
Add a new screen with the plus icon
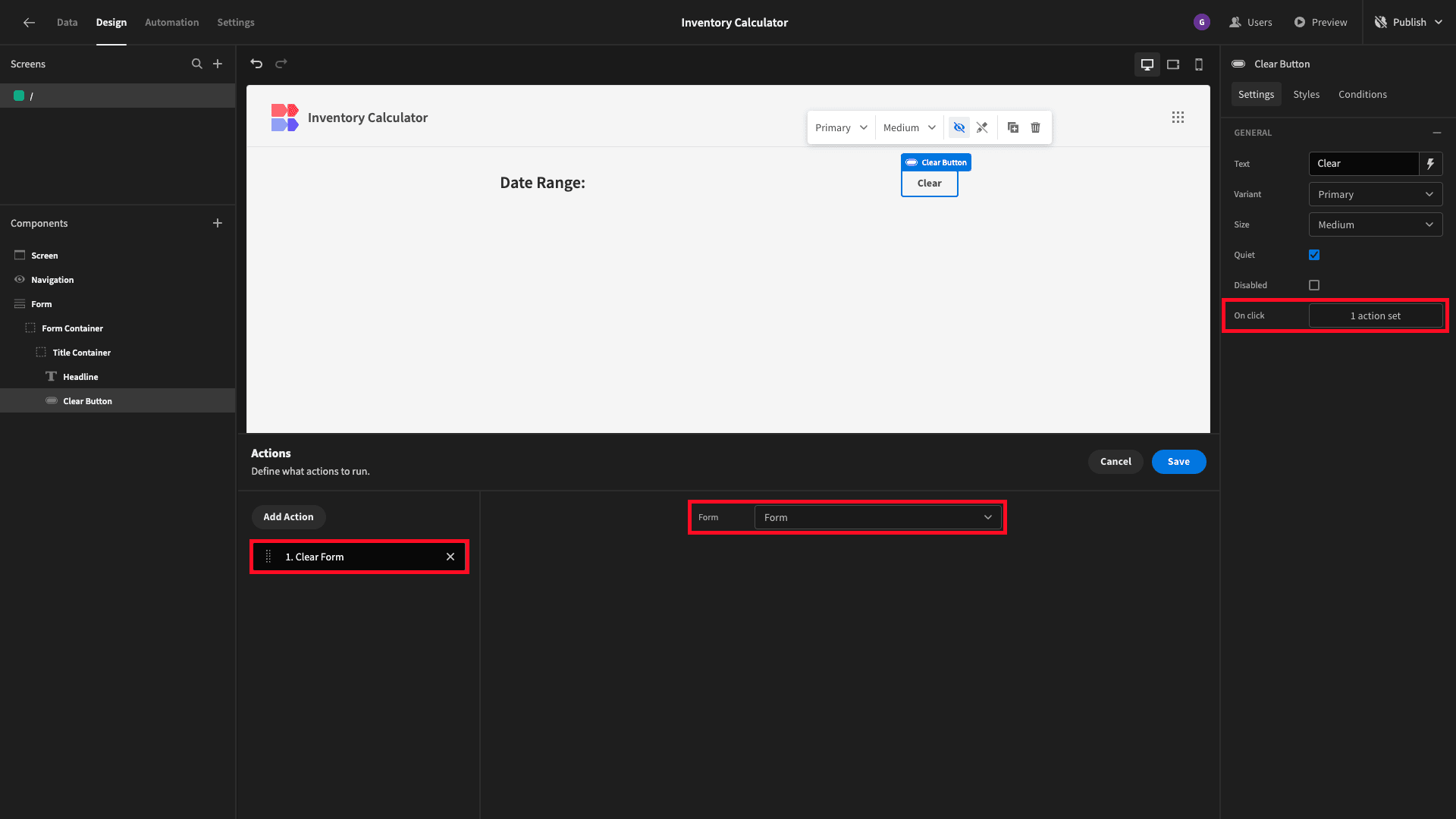coord(218,64)
